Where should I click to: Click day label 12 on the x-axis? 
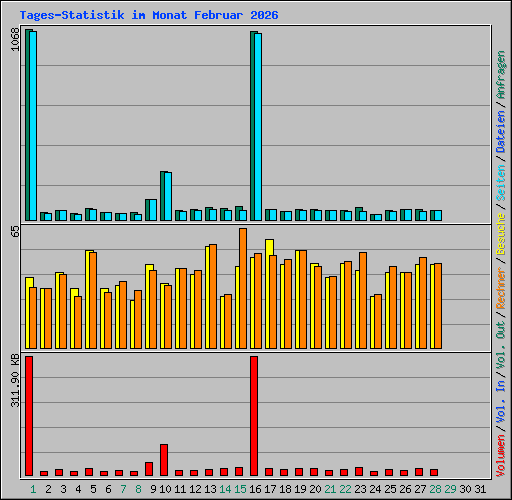pos(195,489)
